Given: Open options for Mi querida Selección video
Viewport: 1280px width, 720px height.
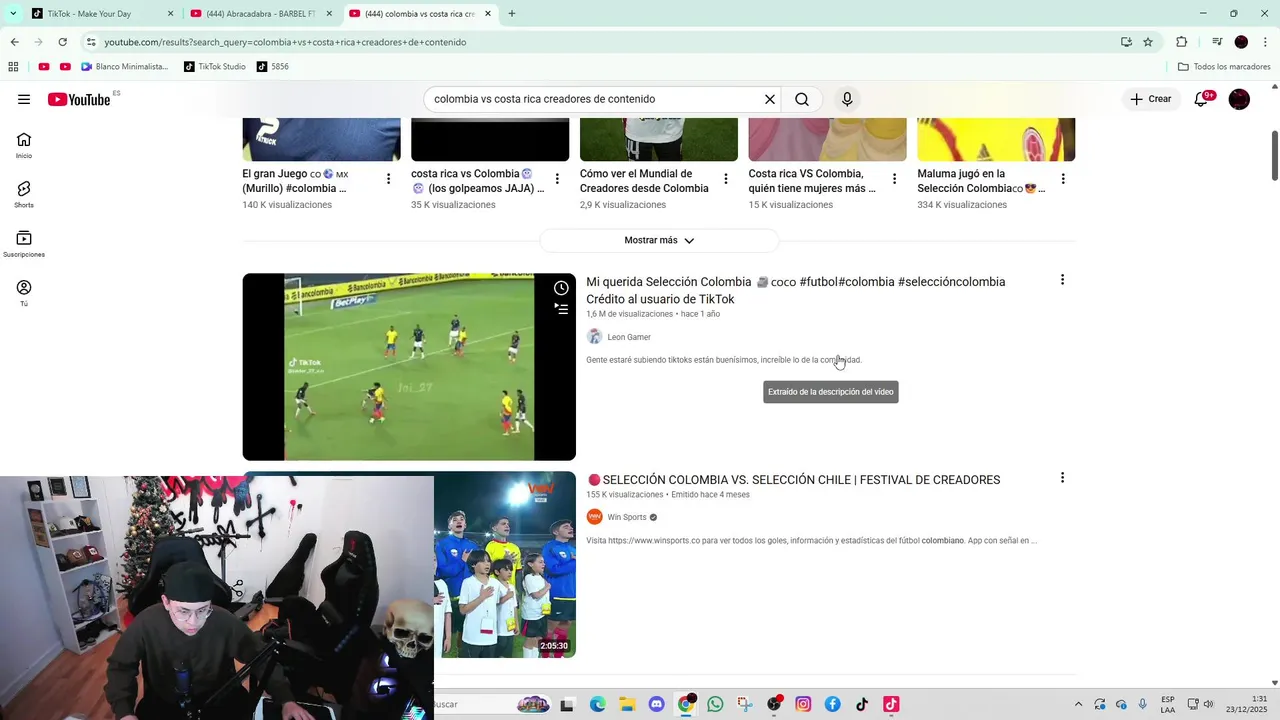Looking at the screenshot, I should [x=1062, y=280].
